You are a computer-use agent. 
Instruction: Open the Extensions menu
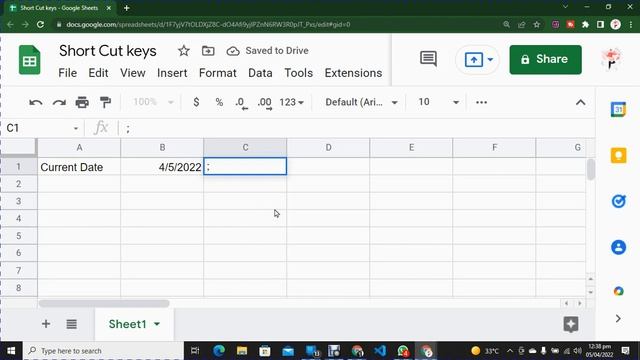[353, 73]
